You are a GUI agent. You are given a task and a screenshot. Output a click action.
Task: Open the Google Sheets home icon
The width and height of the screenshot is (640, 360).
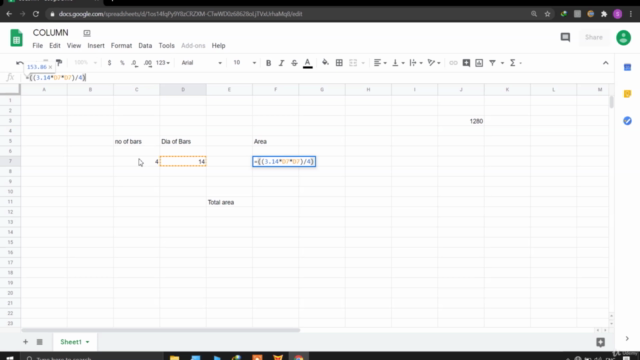(x=16, y=38)
